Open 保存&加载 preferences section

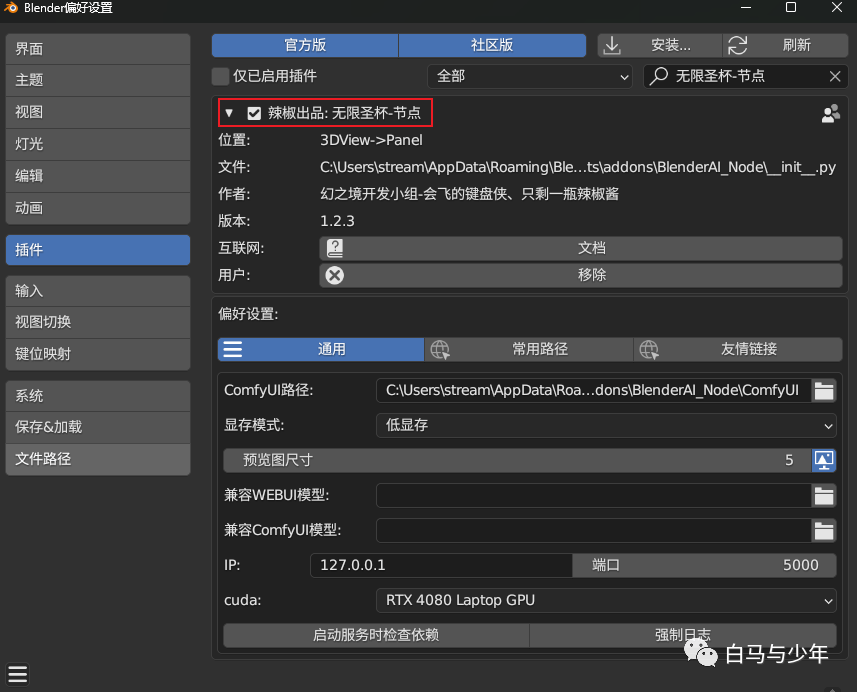[x=98, y=427]
